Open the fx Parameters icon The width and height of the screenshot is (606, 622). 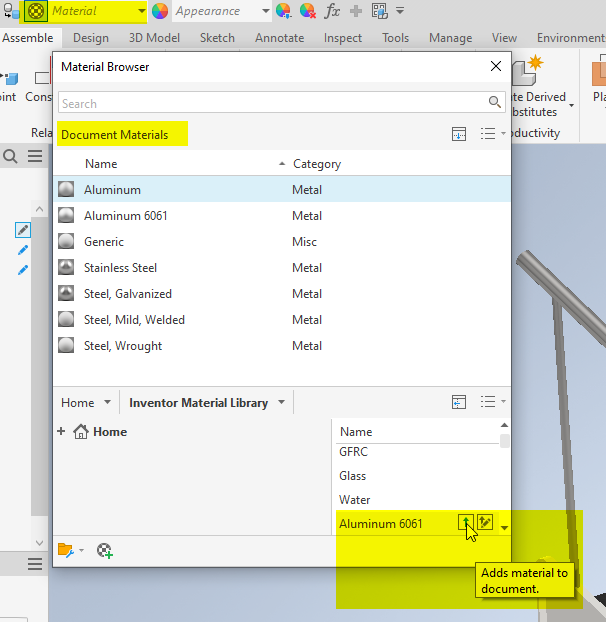click(332, 11)
